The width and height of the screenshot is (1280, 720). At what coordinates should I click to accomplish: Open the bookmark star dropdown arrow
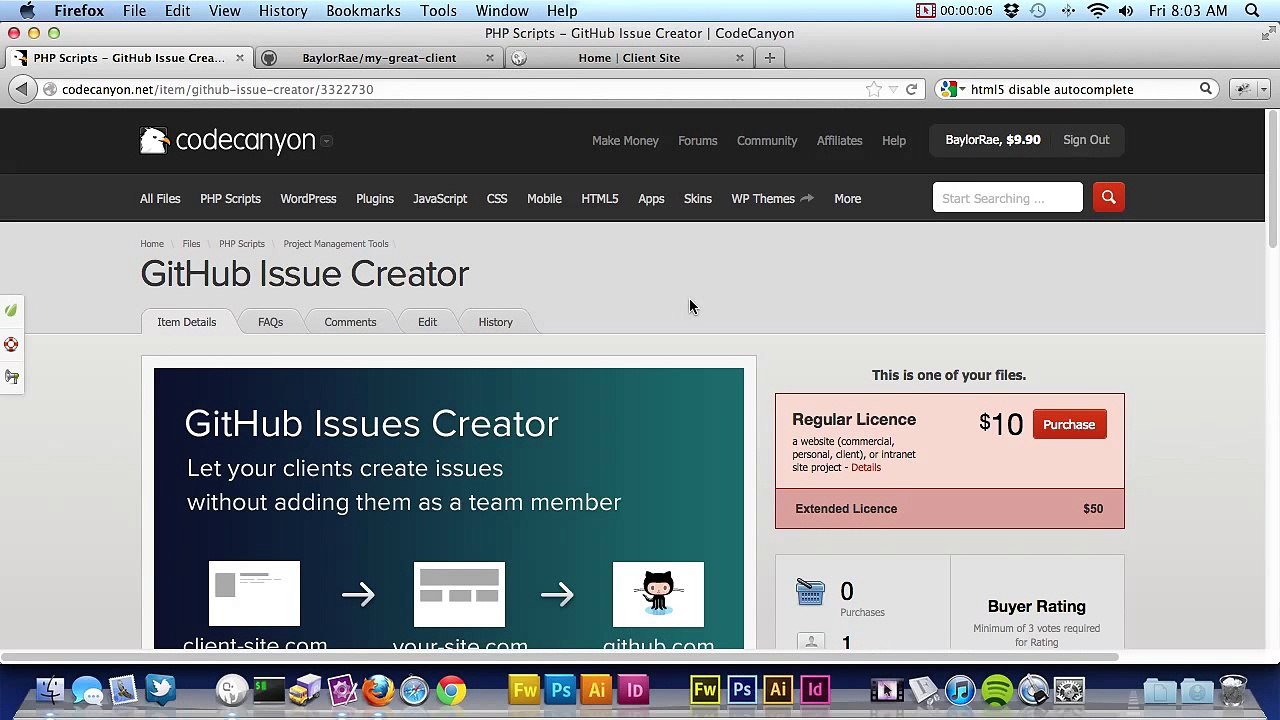[893, 89]
